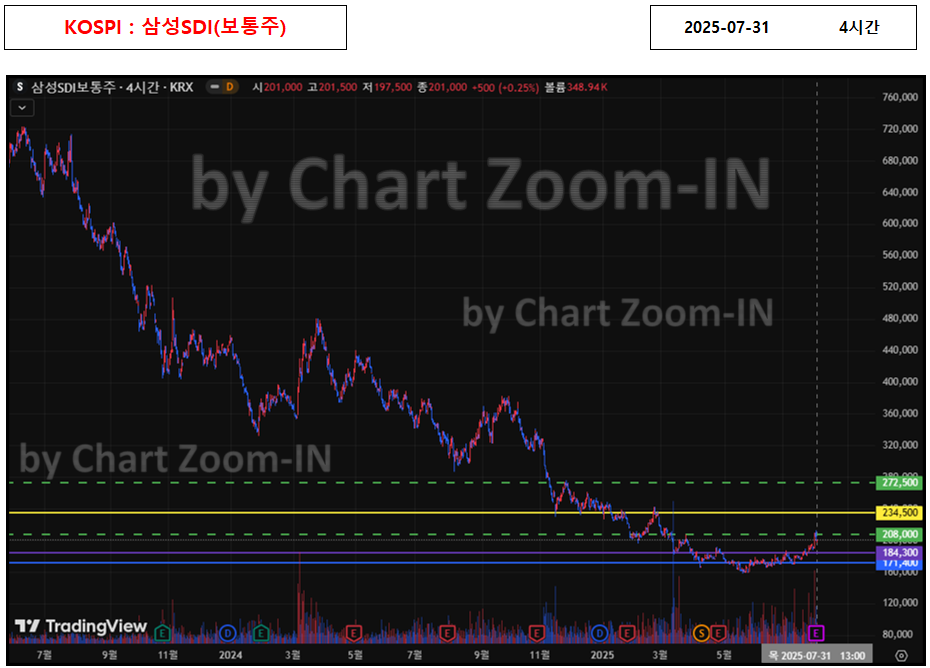The height and width of the screenshot is (668, 930).
Task: Click the orange D data status badge
Action: (230, 87)
